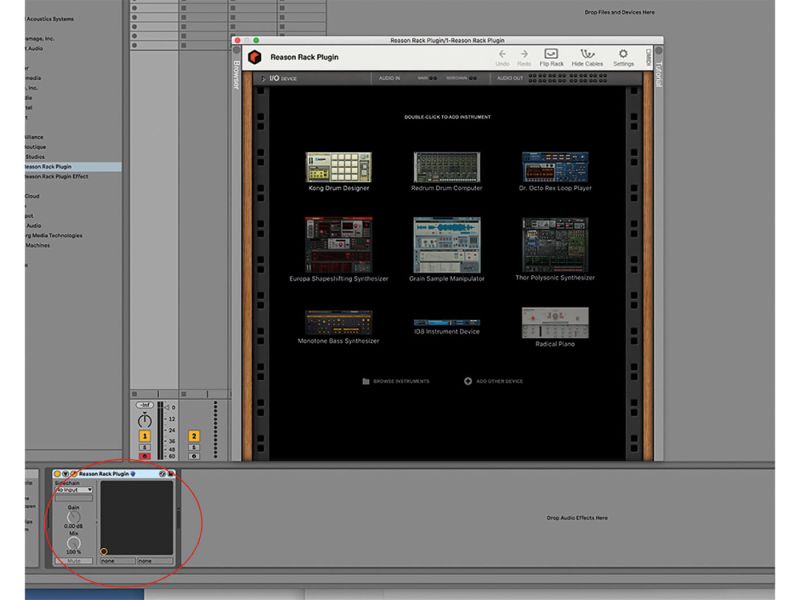800x600 pixels.
Task: Open the sidechain Audio Input dropdown
Action: [74, 490]
